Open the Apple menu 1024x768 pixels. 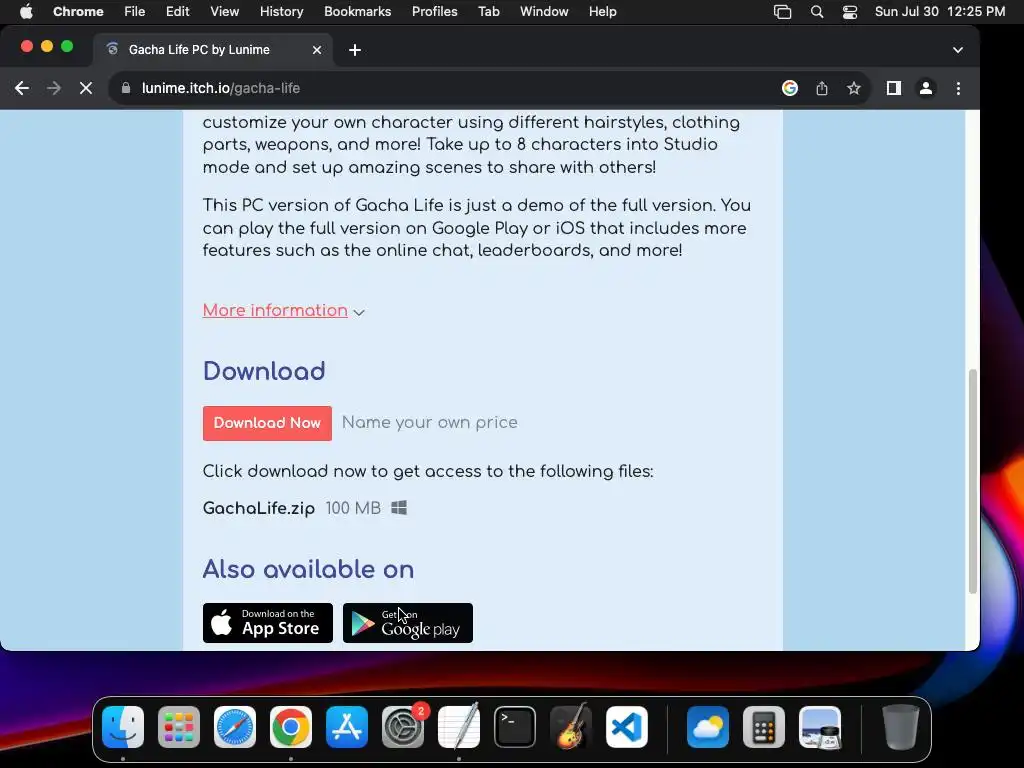click(26, 12)
